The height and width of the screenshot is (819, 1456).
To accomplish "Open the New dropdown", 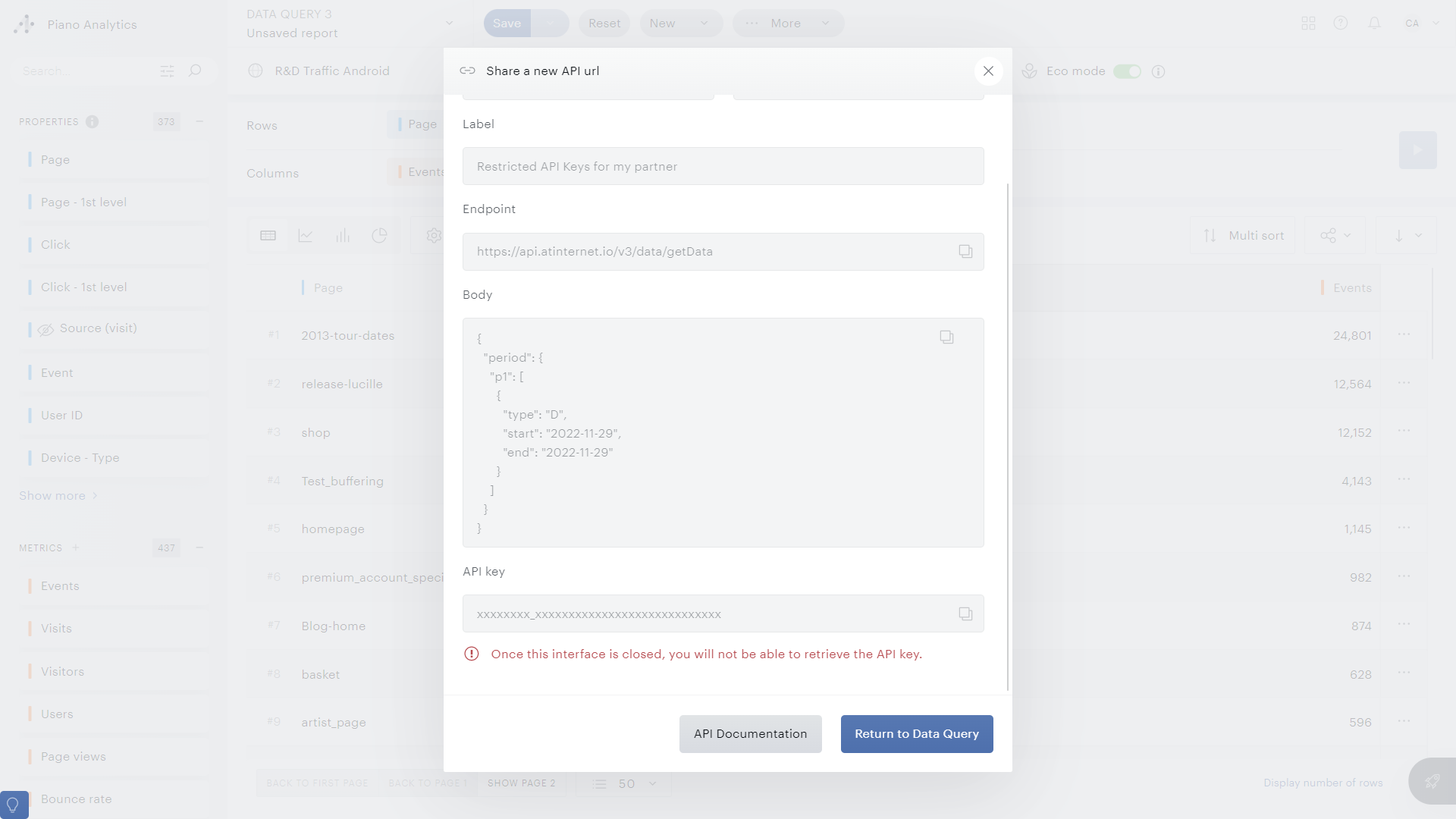I will [x=680, y=24].
